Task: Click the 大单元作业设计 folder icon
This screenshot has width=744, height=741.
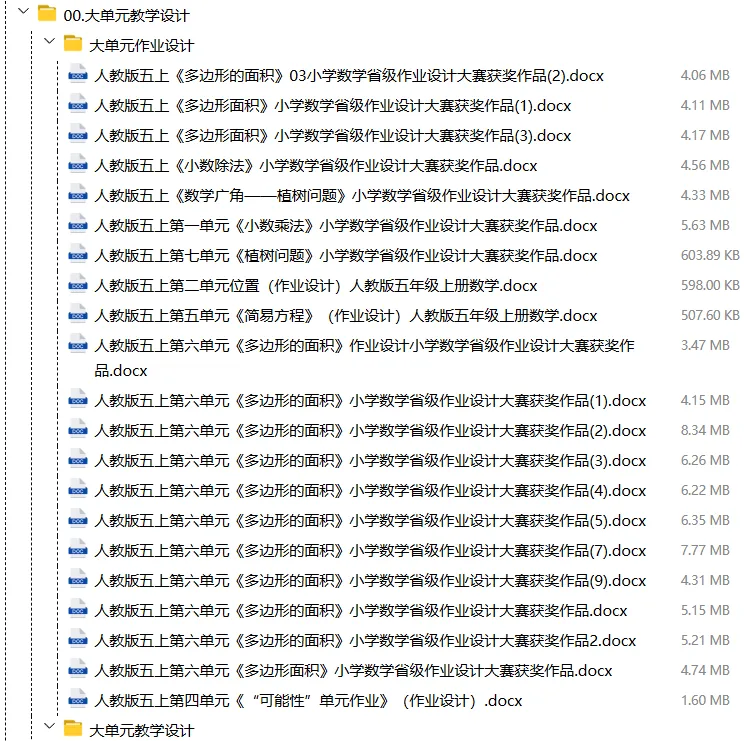Action: (x=73, y=44)
